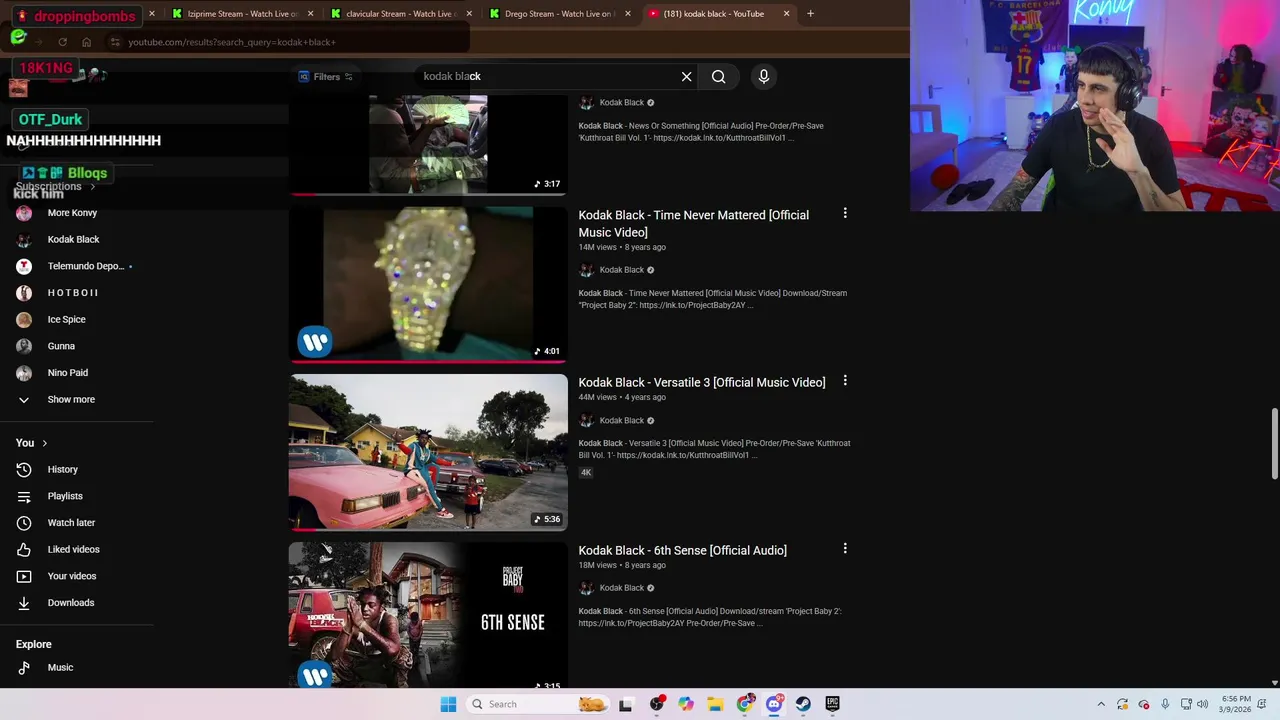1280x720 pixels.
Task: Open Kodak Black channel under 6th Sense
Action: pos(621,588)
